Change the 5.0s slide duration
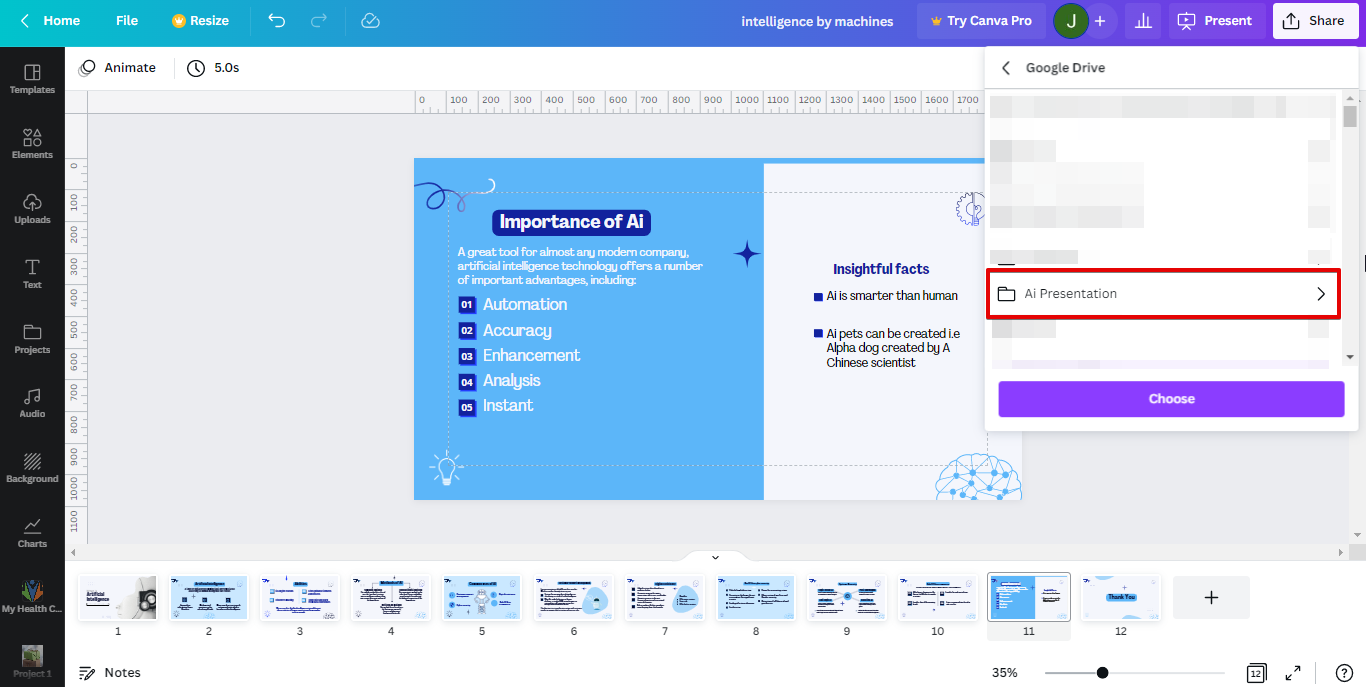 (x=213, y=68)
